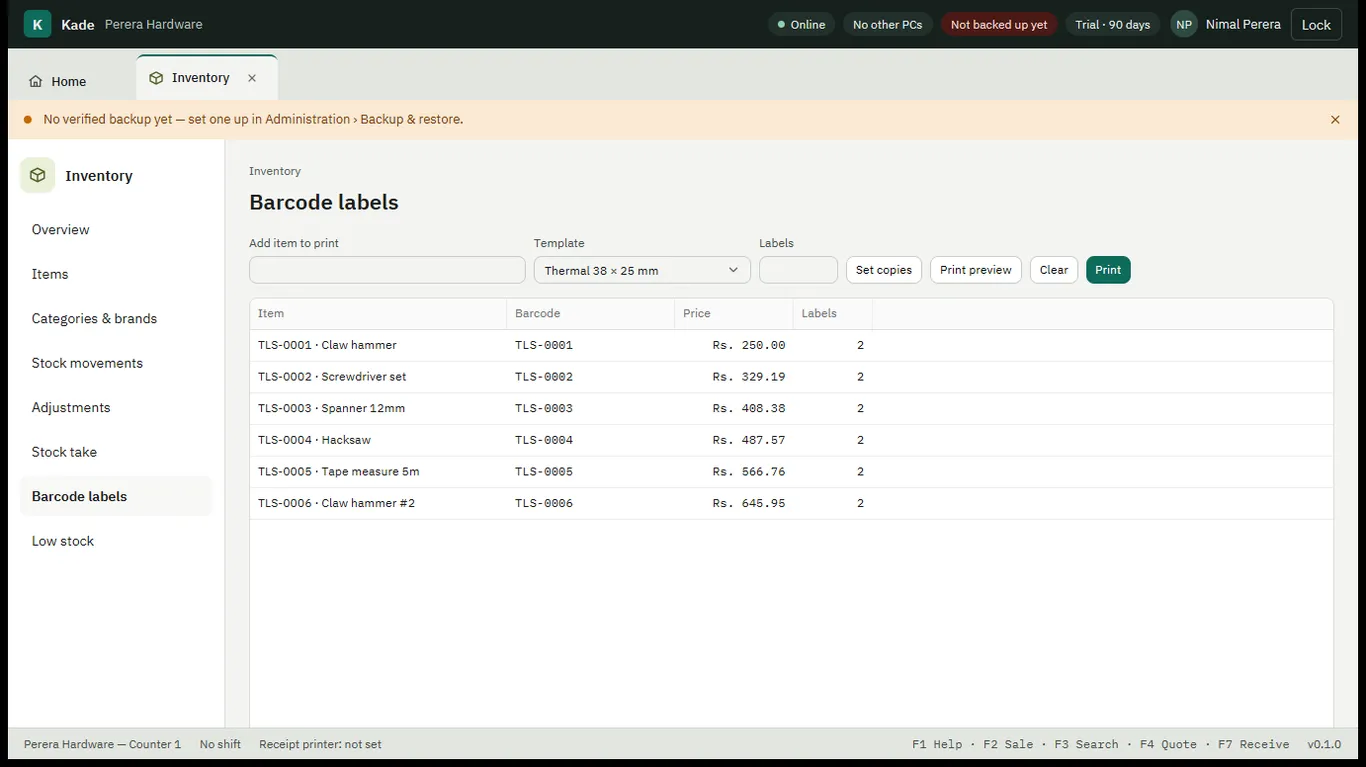This screenshot has height=767, width=1366.
Task: Open Print preview
Action: tap(976, 270)
